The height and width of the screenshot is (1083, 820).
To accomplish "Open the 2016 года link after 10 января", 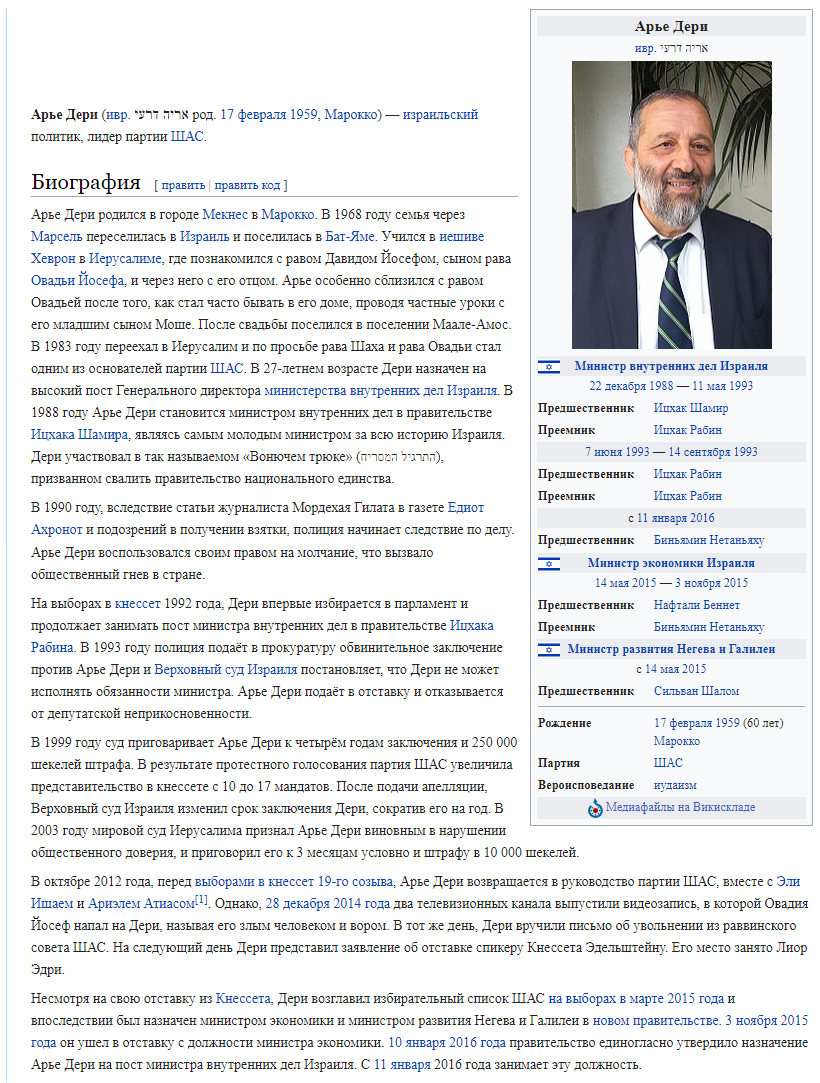I will (x=477, y=1044).
